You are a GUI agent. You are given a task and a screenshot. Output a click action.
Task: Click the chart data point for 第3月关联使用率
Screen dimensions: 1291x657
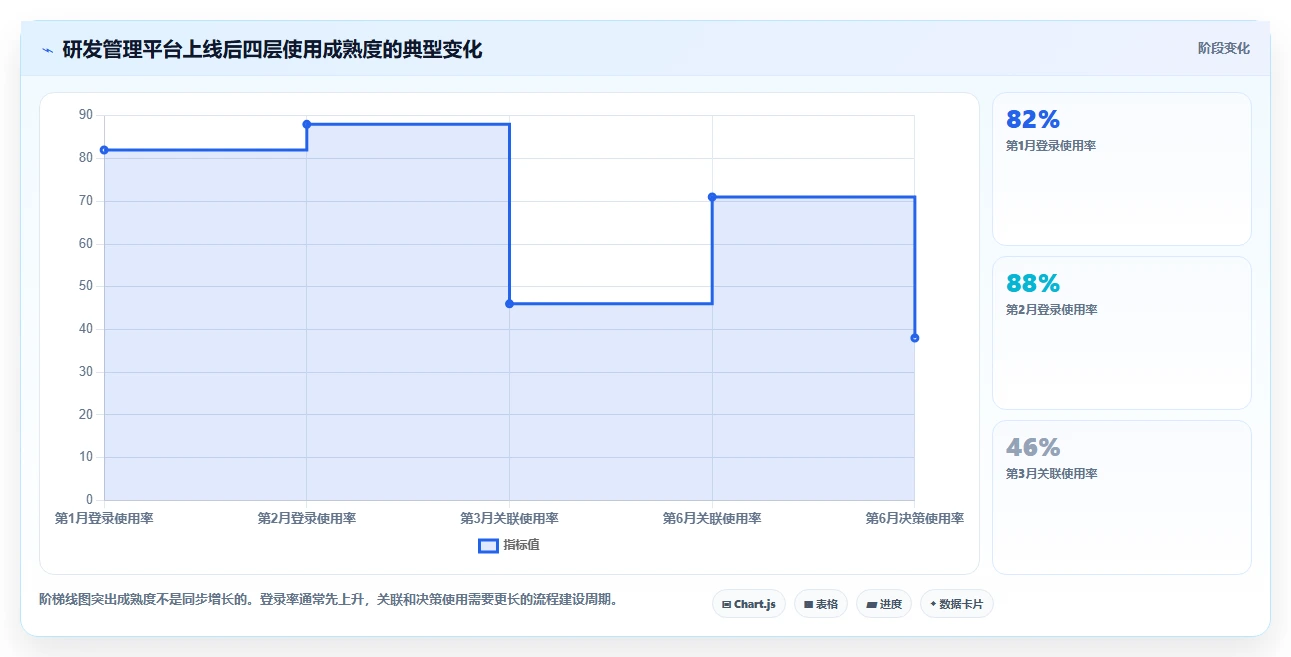[509, 304]
